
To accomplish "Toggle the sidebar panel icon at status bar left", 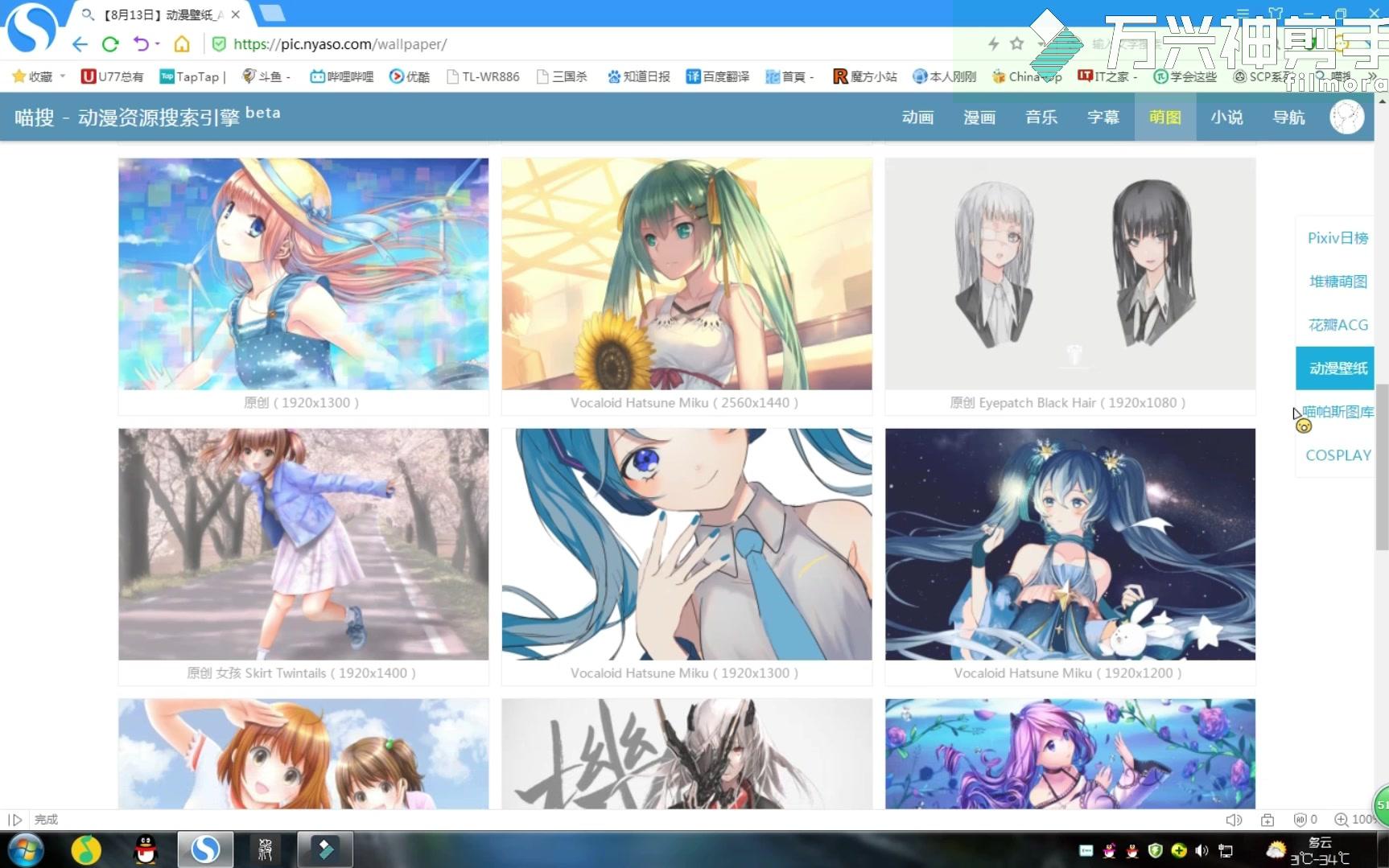I will (14, 820).
